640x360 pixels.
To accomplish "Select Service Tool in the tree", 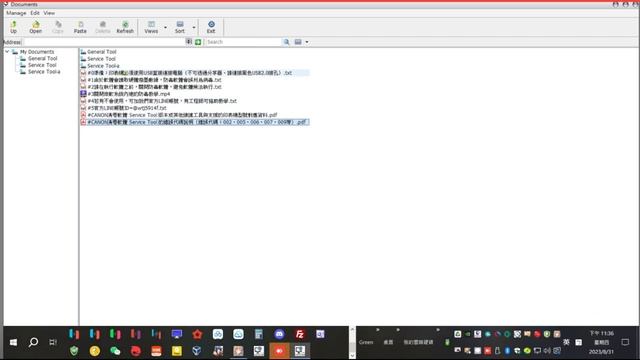I will click(42, 65).
